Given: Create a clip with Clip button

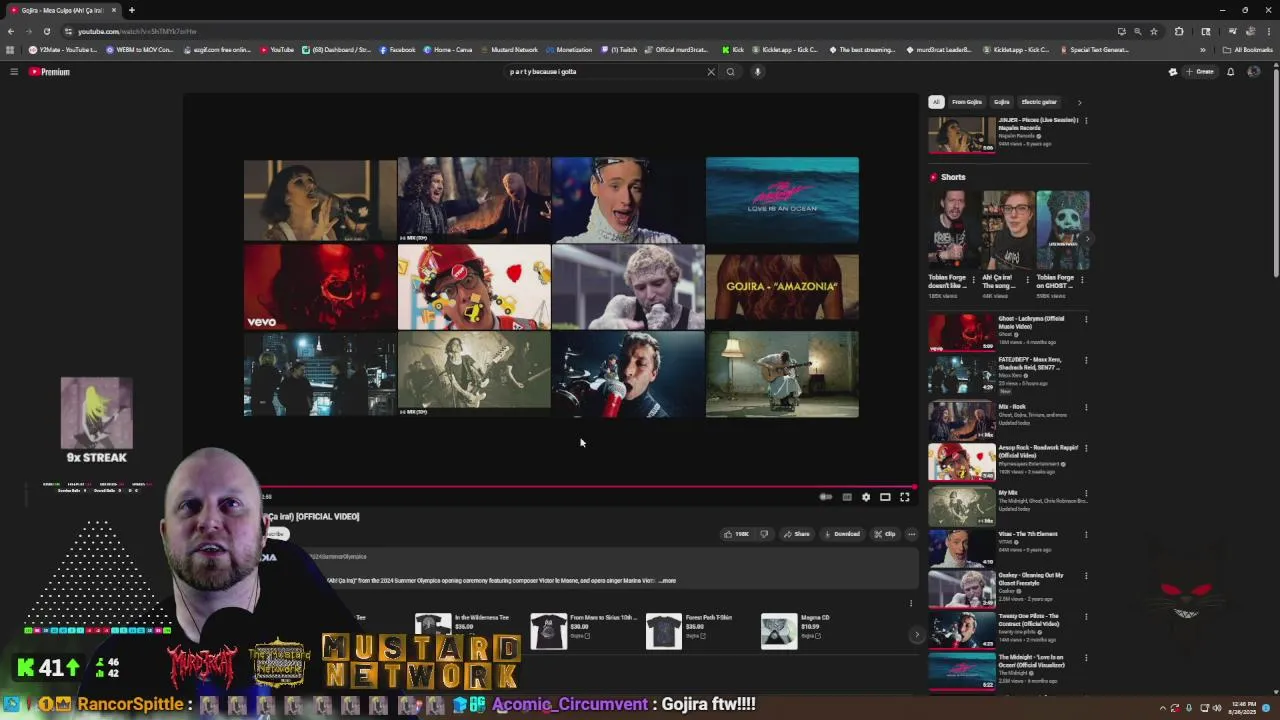Looking at the screenshot, I should pyautogui.click(x=884, y=534).
